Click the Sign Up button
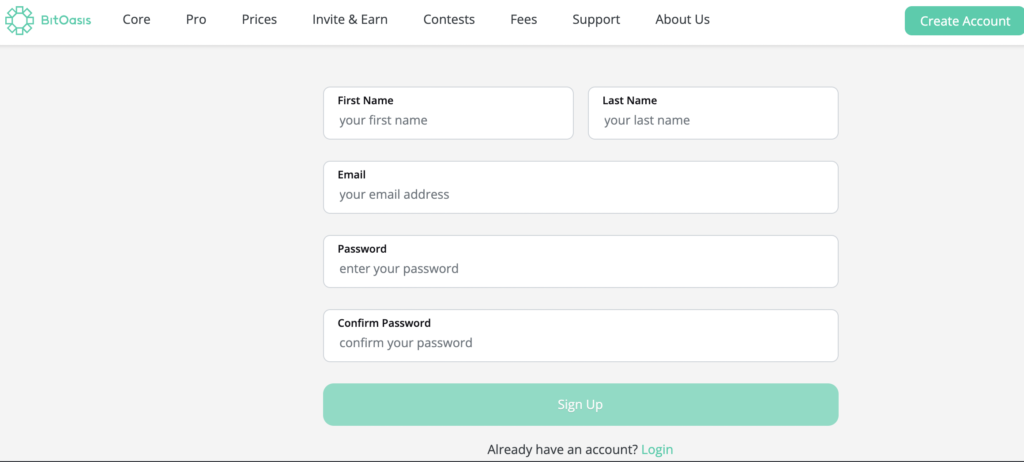The height and width of the screenshot is (462, 1024). click(581, 404)
